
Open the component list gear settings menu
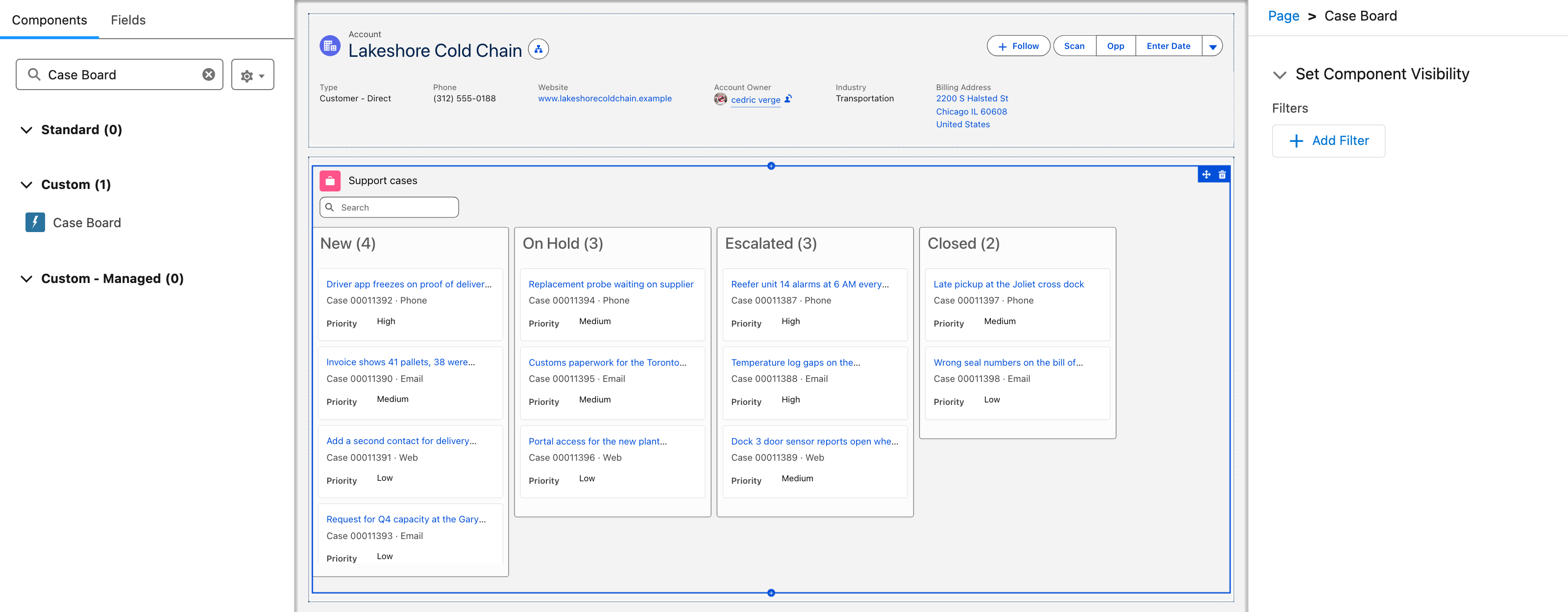click(253, 75)
